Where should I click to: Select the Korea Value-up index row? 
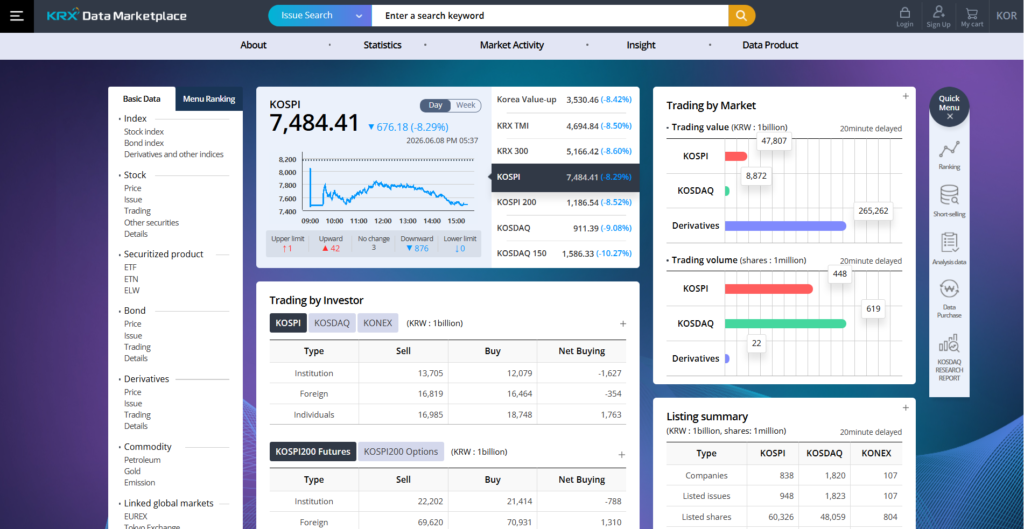pyautogui.click(x=565, y=99)
